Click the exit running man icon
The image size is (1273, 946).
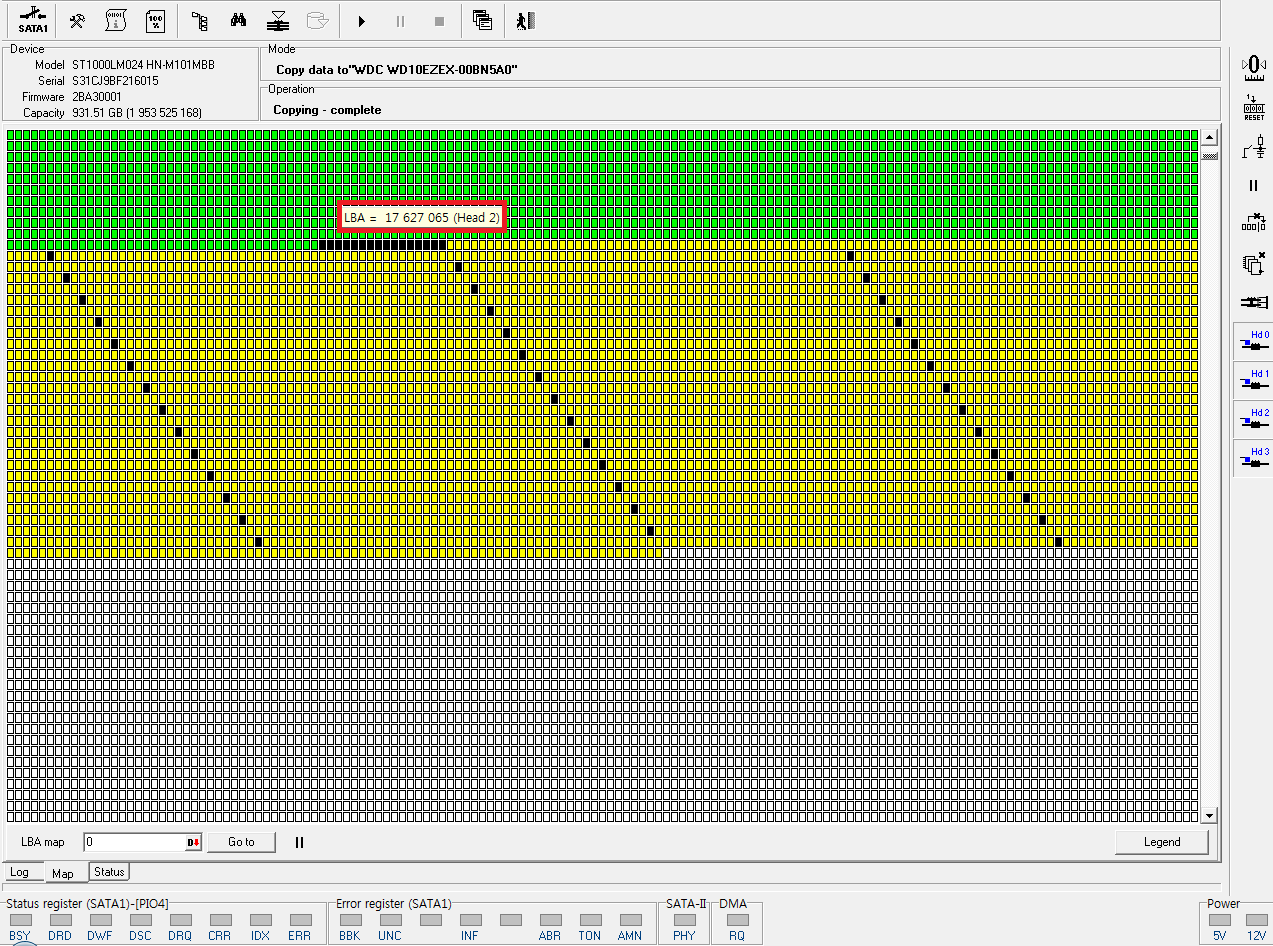click(x=525, y=20)
